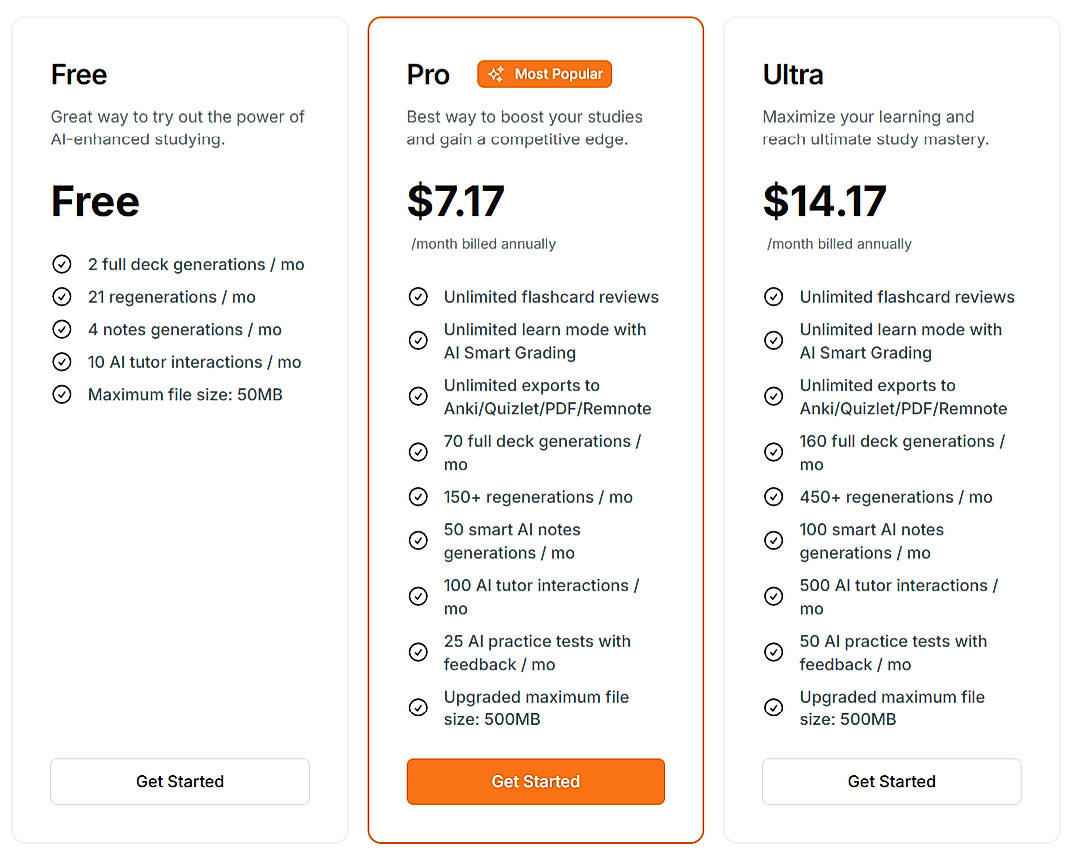This screenshot has width=1070, height=858.
Task: Select the checkmark next to 450+ regenerations in Ultra
Action: coord(773,496)
